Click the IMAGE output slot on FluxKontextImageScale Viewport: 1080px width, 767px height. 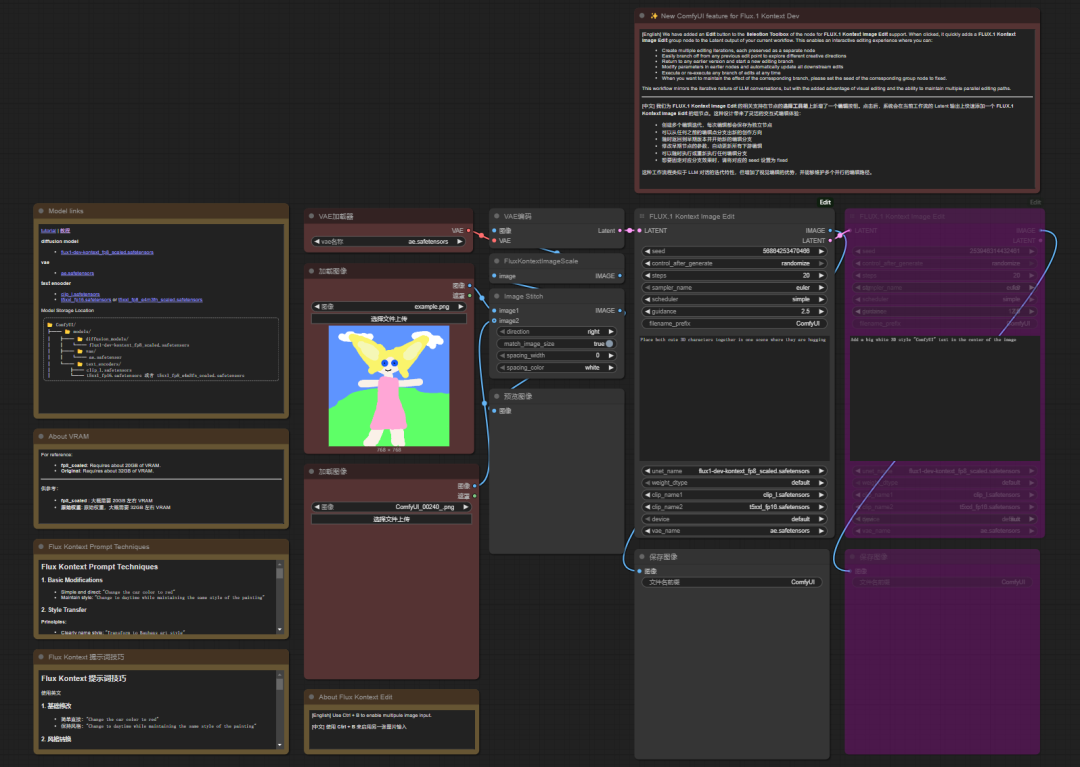click(x=620, y=275)
